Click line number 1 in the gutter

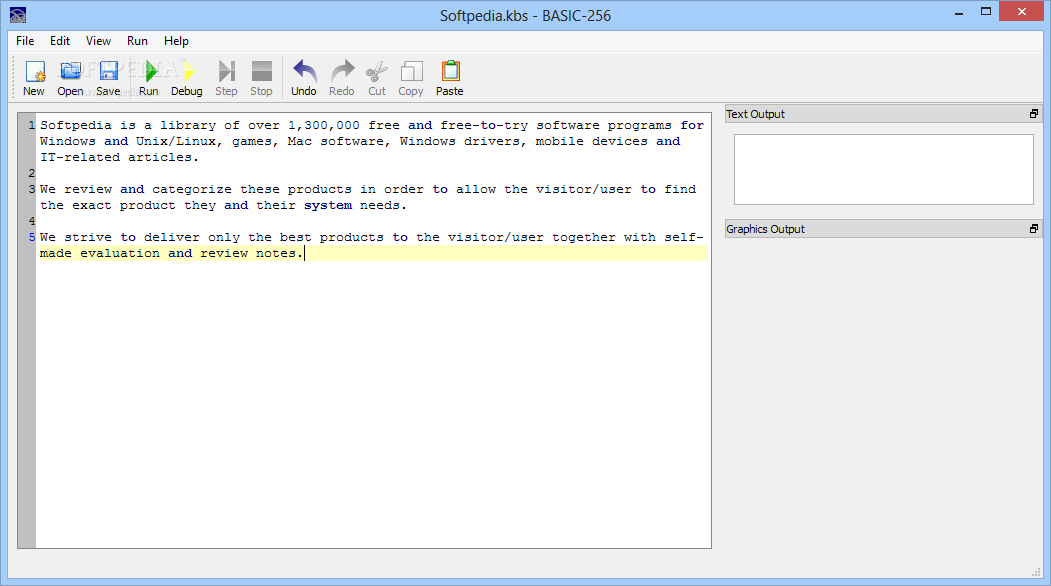pos(32,125)
